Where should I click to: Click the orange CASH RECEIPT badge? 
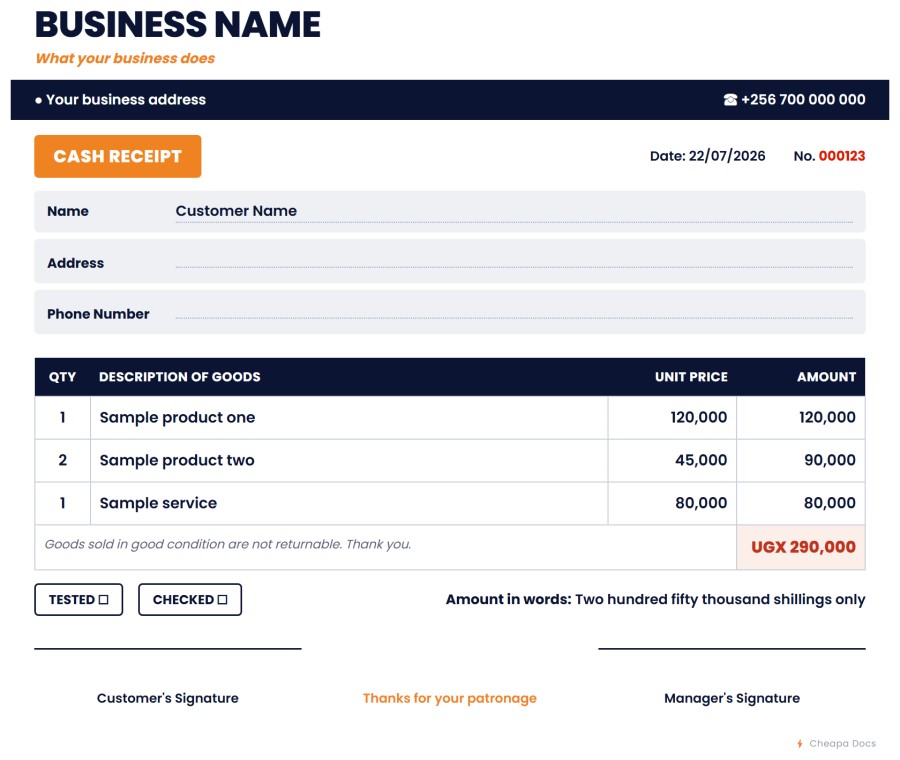coord(118,156)
